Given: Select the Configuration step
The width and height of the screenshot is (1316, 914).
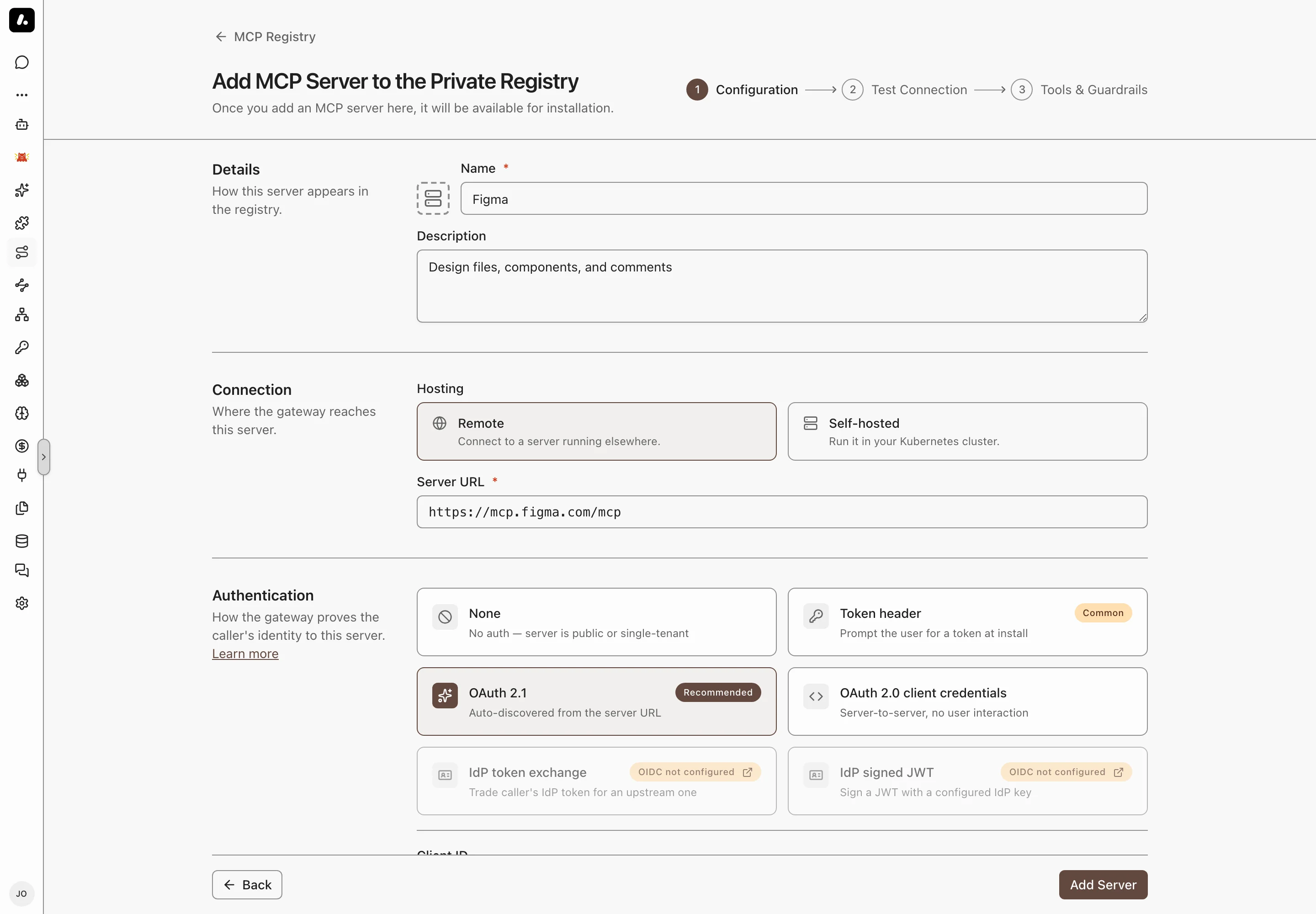Looking at the screenshot, I should click(742, 90).
